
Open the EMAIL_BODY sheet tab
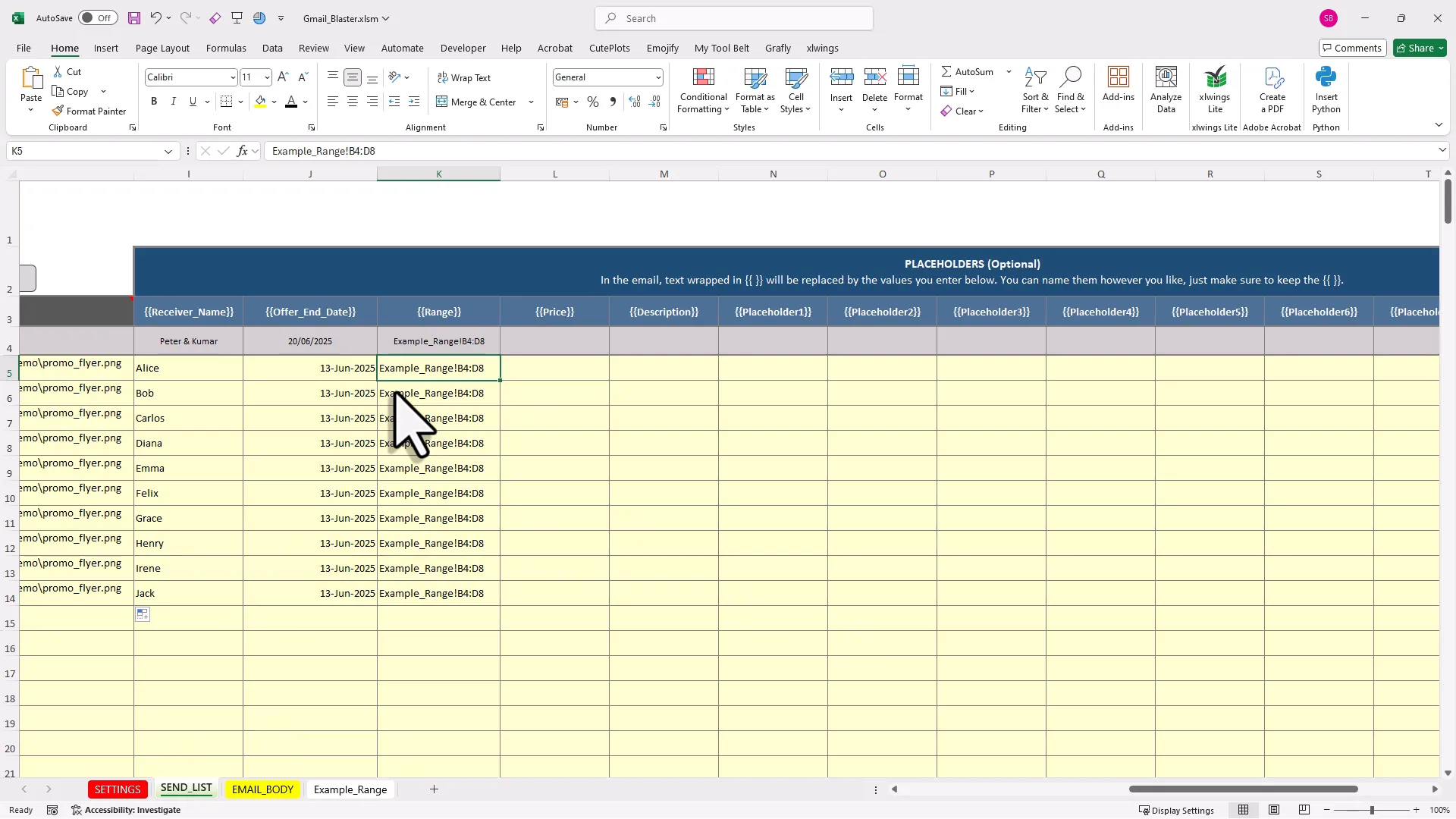pyautogui.click(x=262, y=789)
